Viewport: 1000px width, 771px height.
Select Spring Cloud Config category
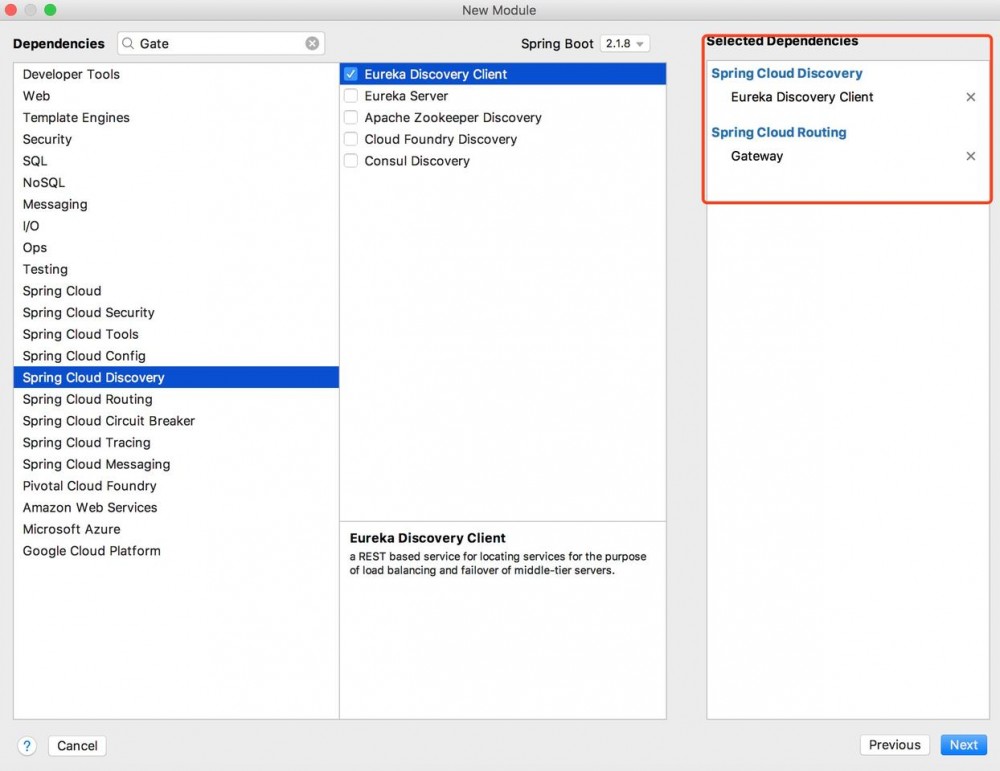tap(176, 356)
